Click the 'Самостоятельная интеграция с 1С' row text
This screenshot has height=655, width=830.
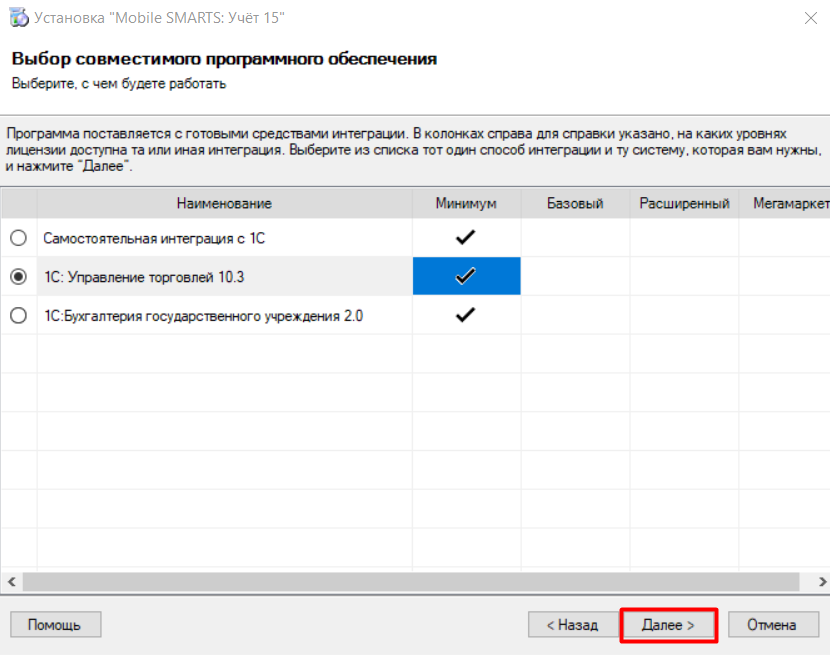tap(154, 238)
